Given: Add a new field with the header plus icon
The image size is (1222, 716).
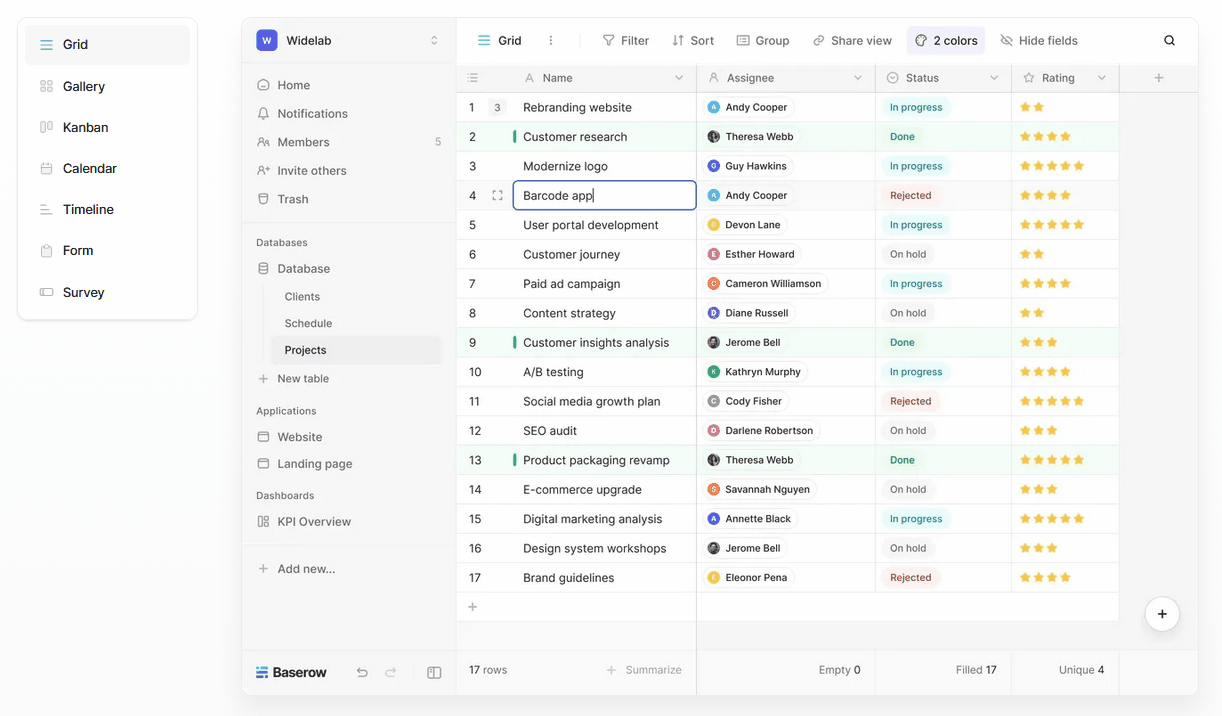Looking at the screenshot, I should coord(1158,78).
